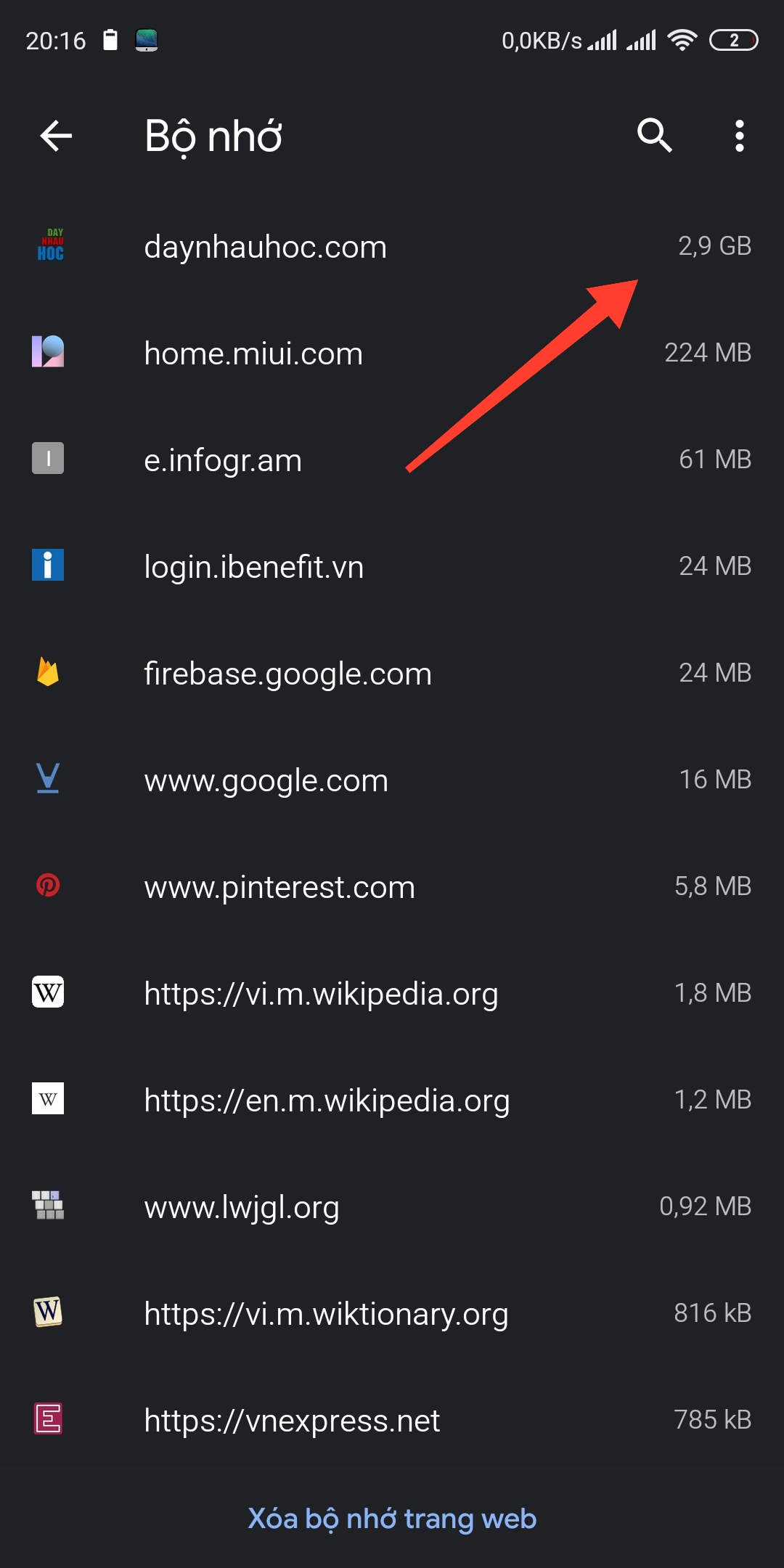Select www.google.com list entry

tap(392, 780)
